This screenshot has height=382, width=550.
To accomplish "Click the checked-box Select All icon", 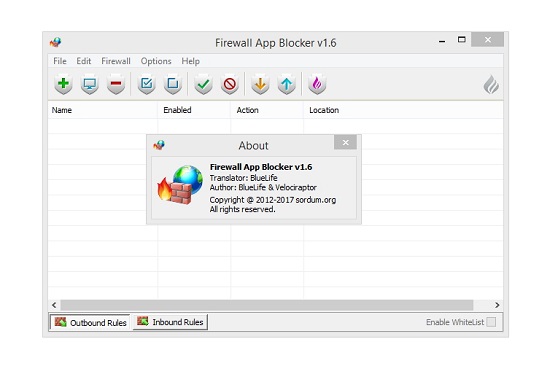I will tap(147, 84).
